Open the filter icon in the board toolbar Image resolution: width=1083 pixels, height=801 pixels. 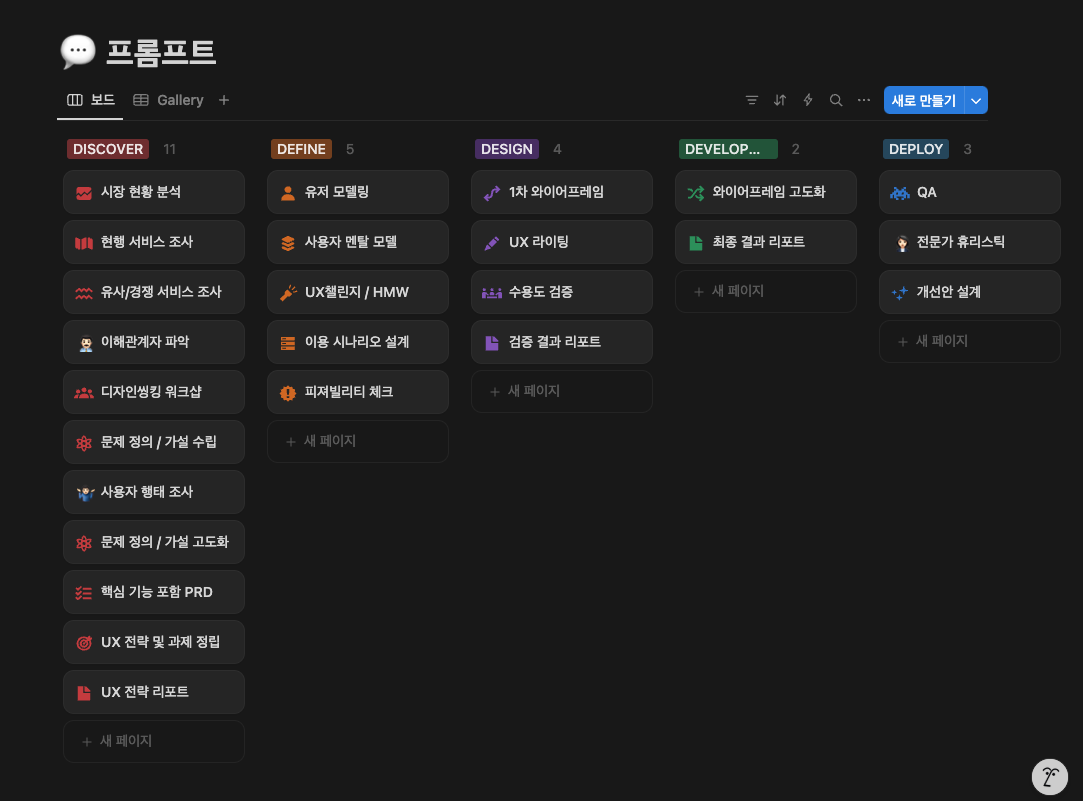pos(751,100)
